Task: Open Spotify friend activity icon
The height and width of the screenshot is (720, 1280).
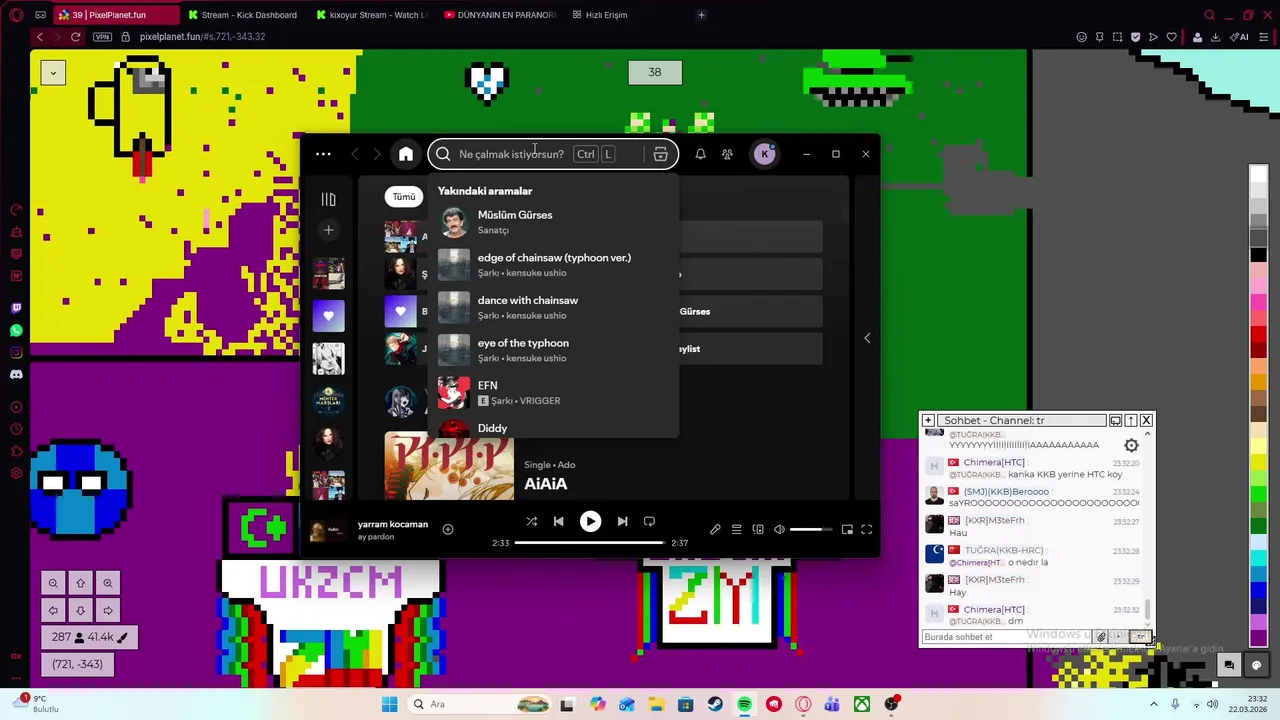Action: (x=727, y=154)
